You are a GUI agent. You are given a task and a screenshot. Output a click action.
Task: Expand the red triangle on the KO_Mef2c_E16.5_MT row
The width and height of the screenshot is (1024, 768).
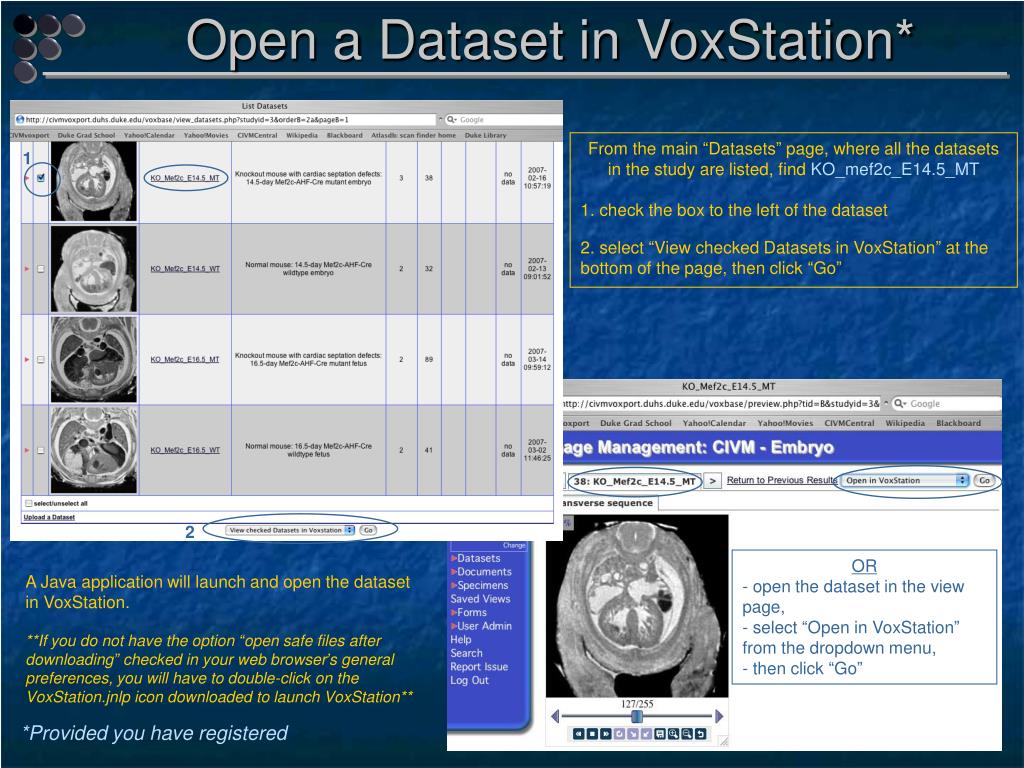27,359
